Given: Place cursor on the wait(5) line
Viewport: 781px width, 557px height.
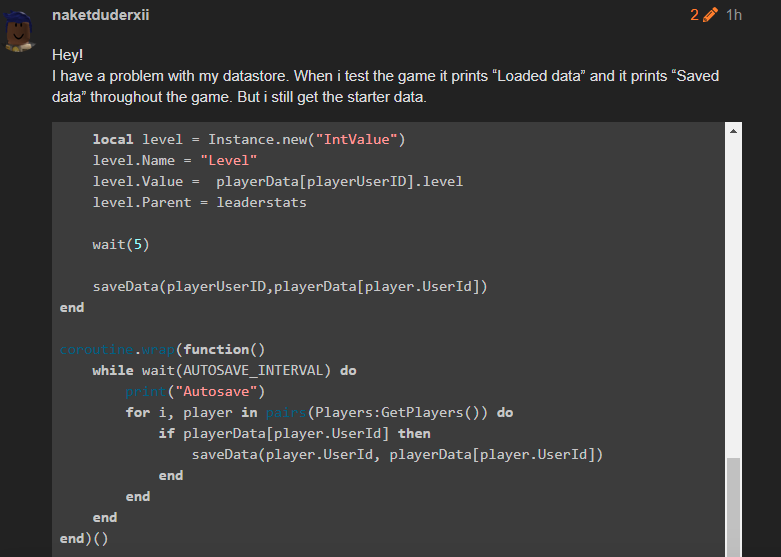Looking at the screenshot, I should pyautogui.click(x=121, y=244).
